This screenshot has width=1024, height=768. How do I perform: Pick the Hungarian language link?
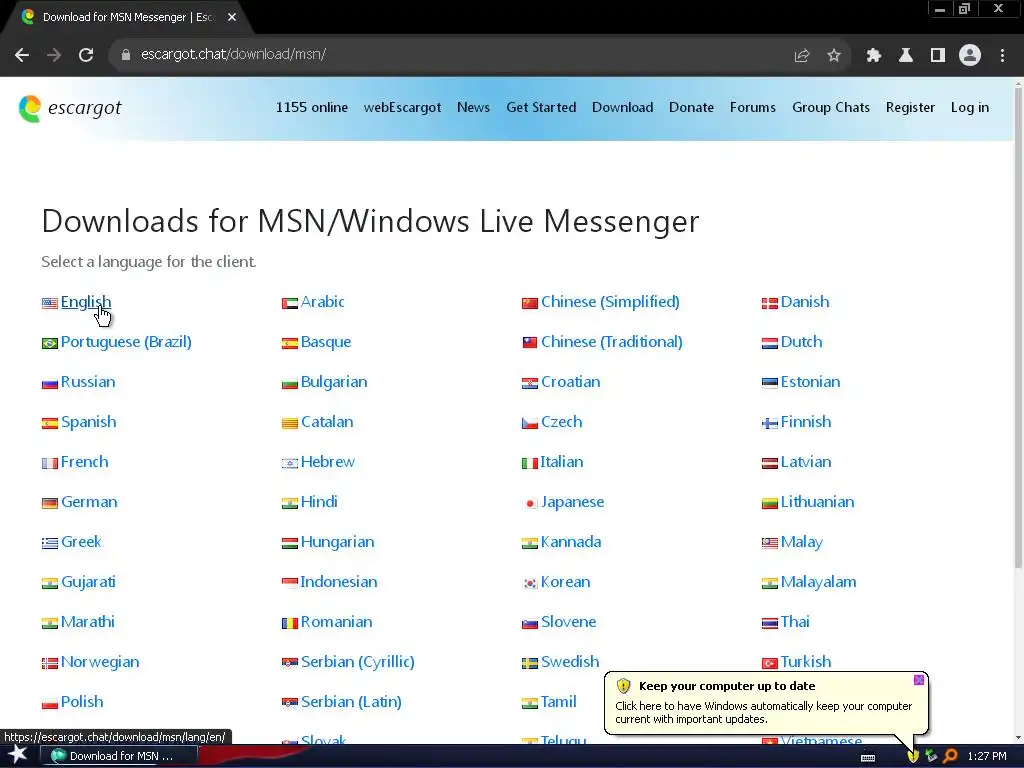point(338,542)
